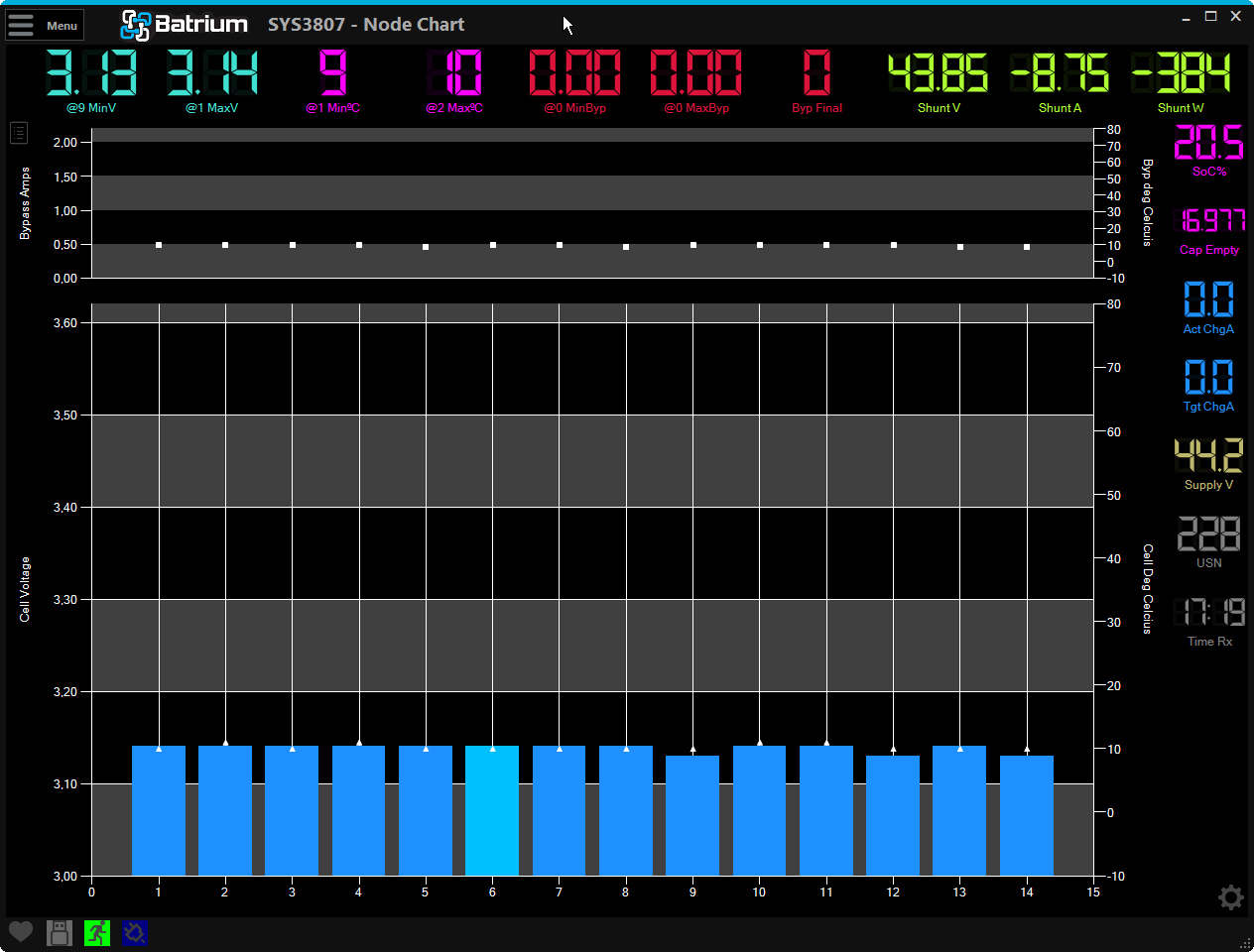Select the cell 9 voltage bar

[692, 815]
